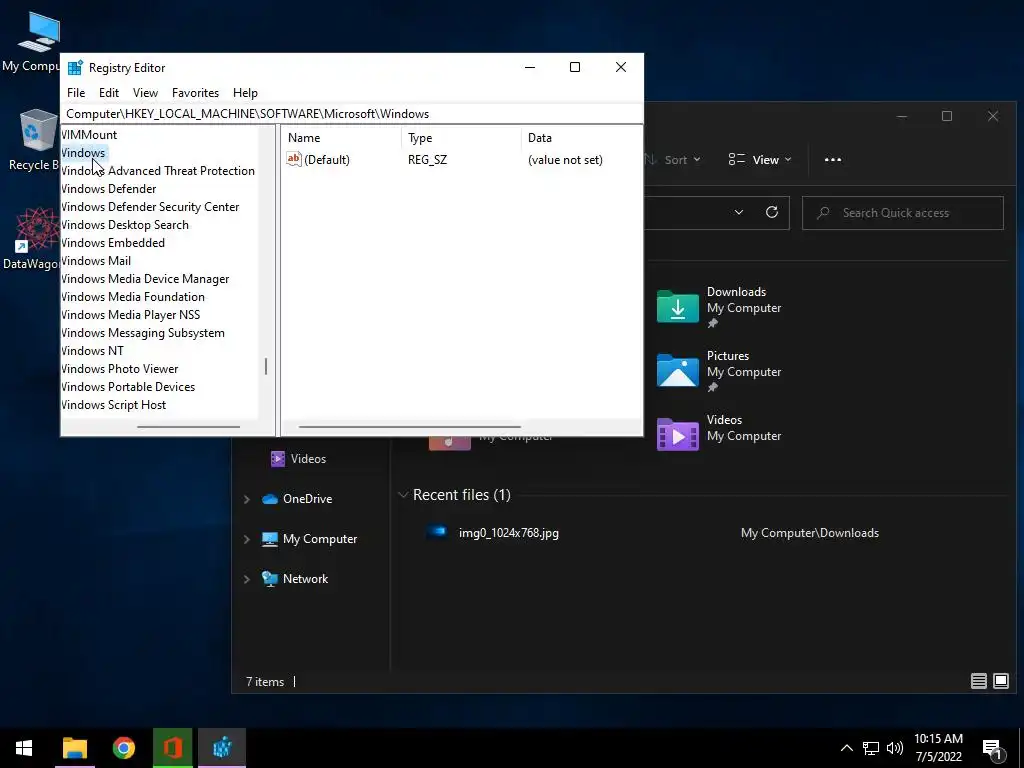
Task: Select the WIMMount registry key
Action: click(89, 135)
